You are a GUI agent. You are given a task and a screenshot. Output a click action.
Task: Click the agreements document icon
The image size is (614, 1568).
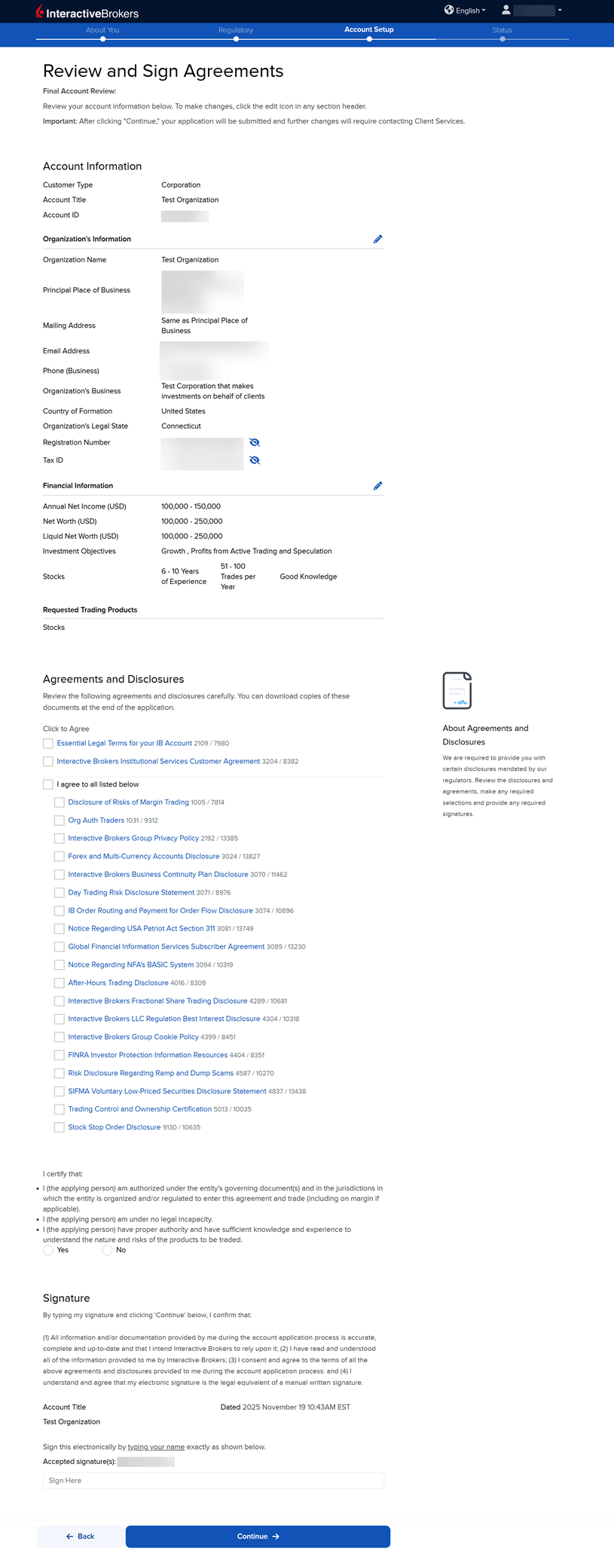[457, 691]
